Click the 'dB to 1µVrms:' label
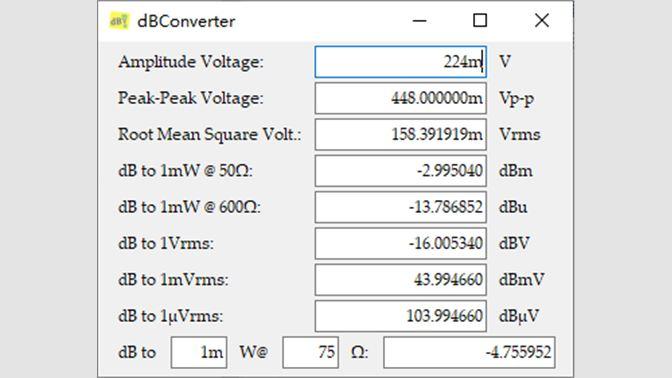This screenshot has height=378, width=672. coord(171,316)
